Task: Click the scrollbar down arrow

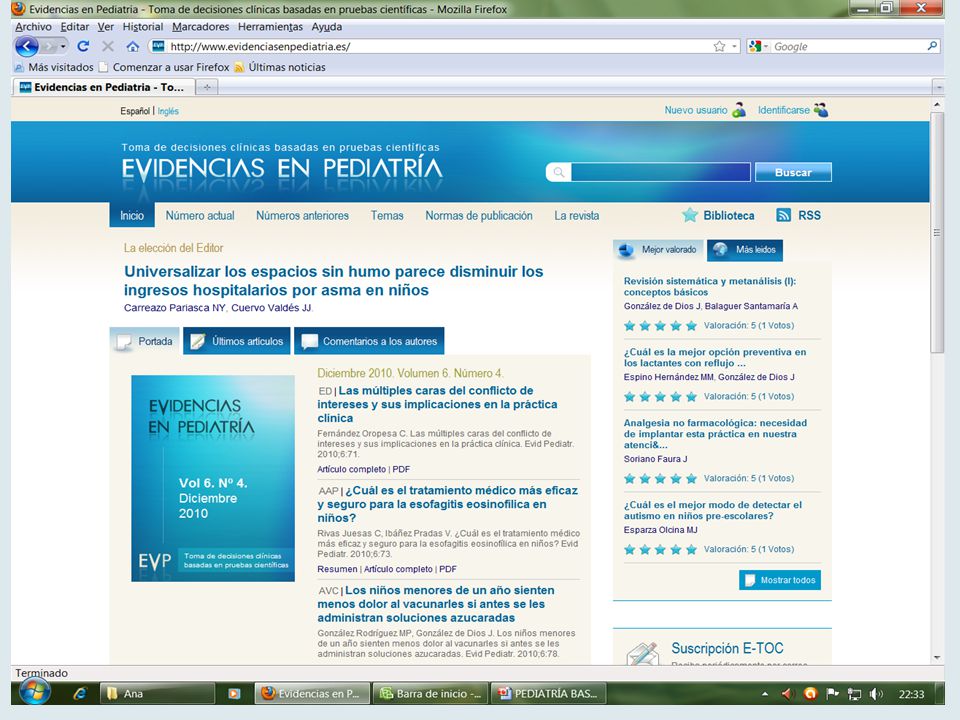Action: point(937,658)
